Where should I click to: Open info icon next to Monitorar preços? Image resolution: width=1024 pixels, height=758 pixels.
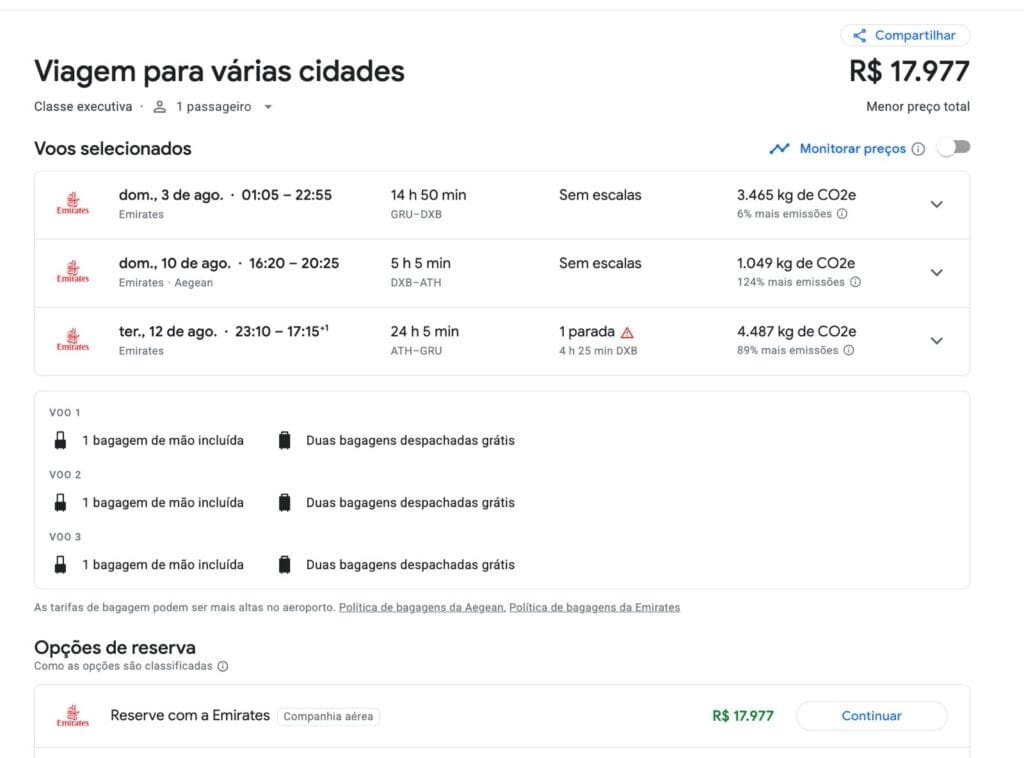[918, 149]
